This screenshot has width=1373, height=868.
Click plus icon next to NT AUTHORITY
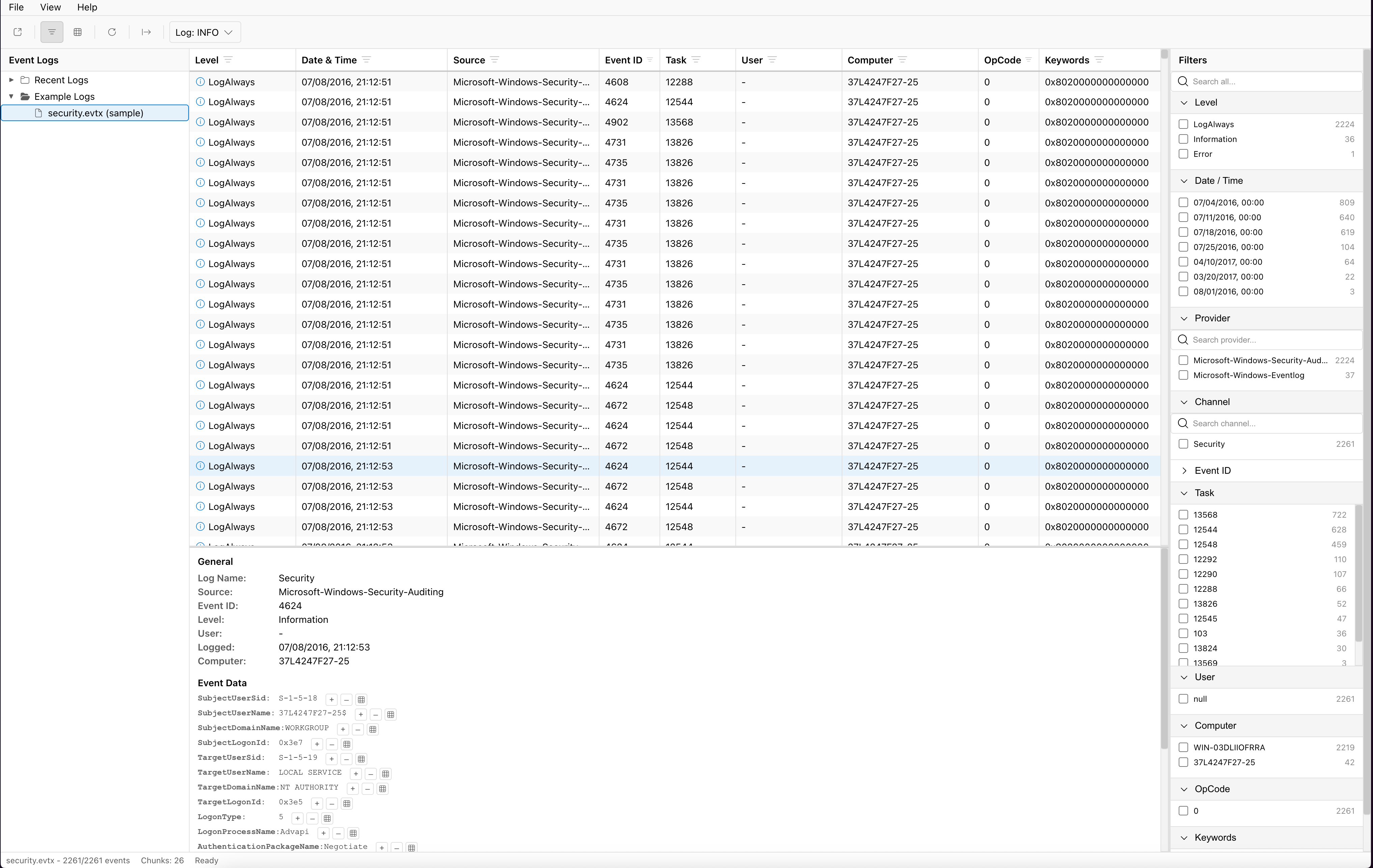[353, 788]
